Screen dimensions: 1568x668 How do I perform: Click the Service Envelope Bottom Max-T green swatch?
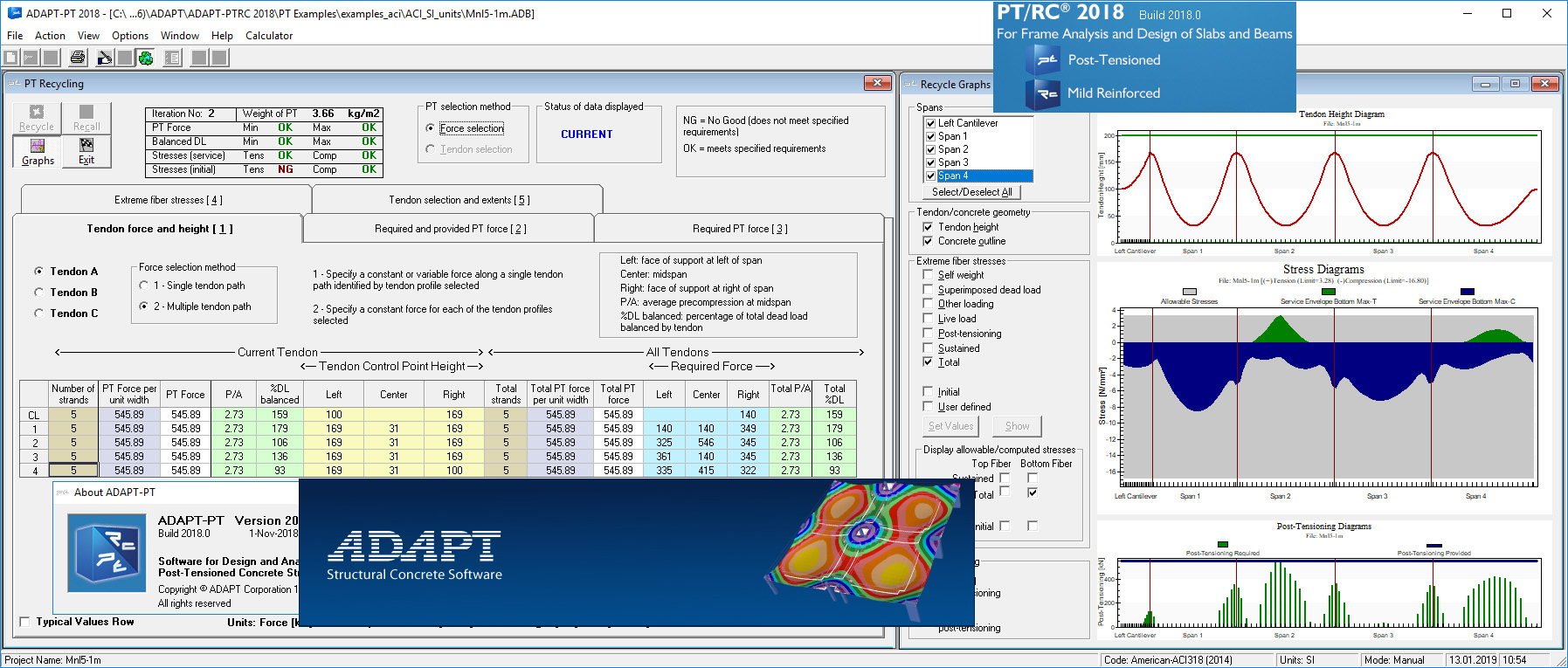coord(1328,292)
